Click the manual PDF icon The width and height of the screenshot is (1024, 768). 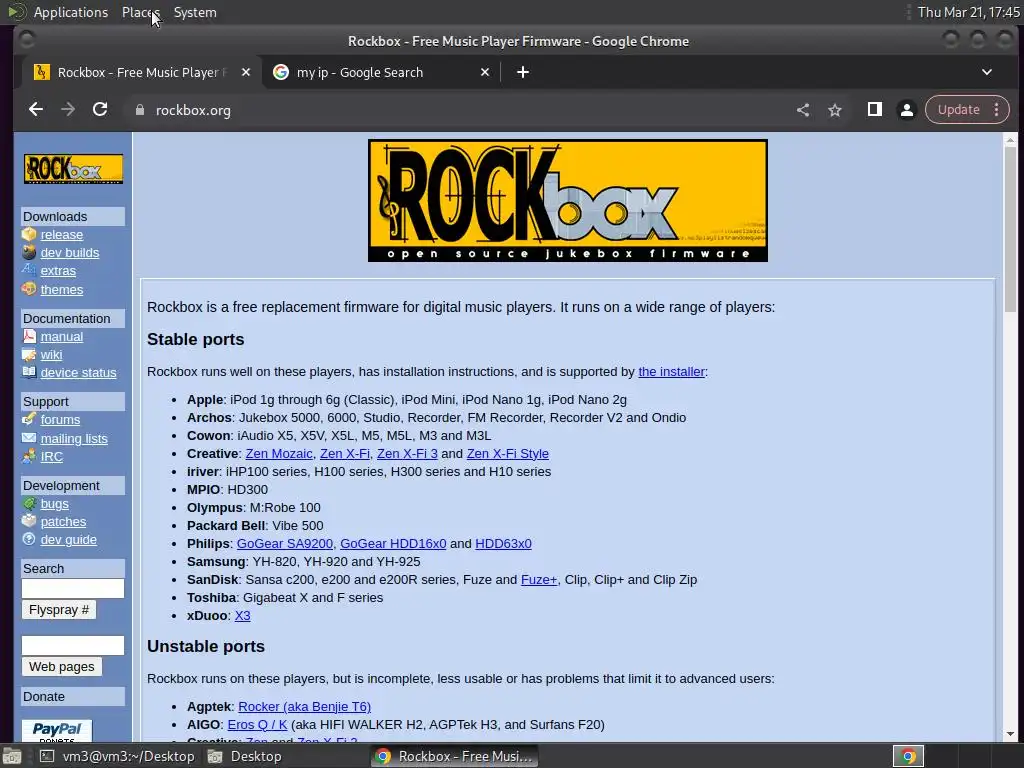point(29,336)
